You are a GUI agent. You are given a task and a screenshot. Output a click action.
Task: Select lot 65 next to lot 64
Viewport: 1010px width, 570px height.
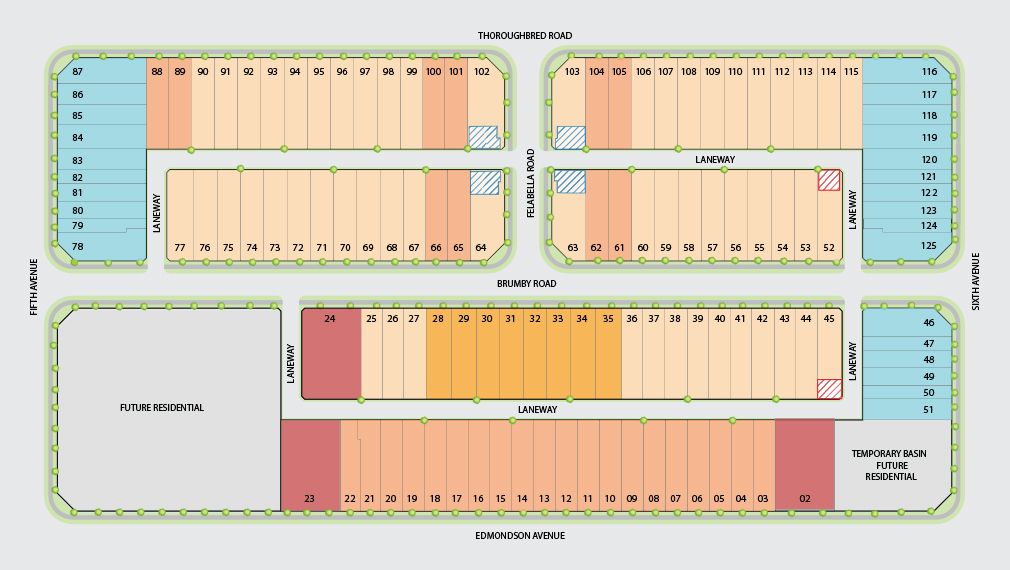459,215
